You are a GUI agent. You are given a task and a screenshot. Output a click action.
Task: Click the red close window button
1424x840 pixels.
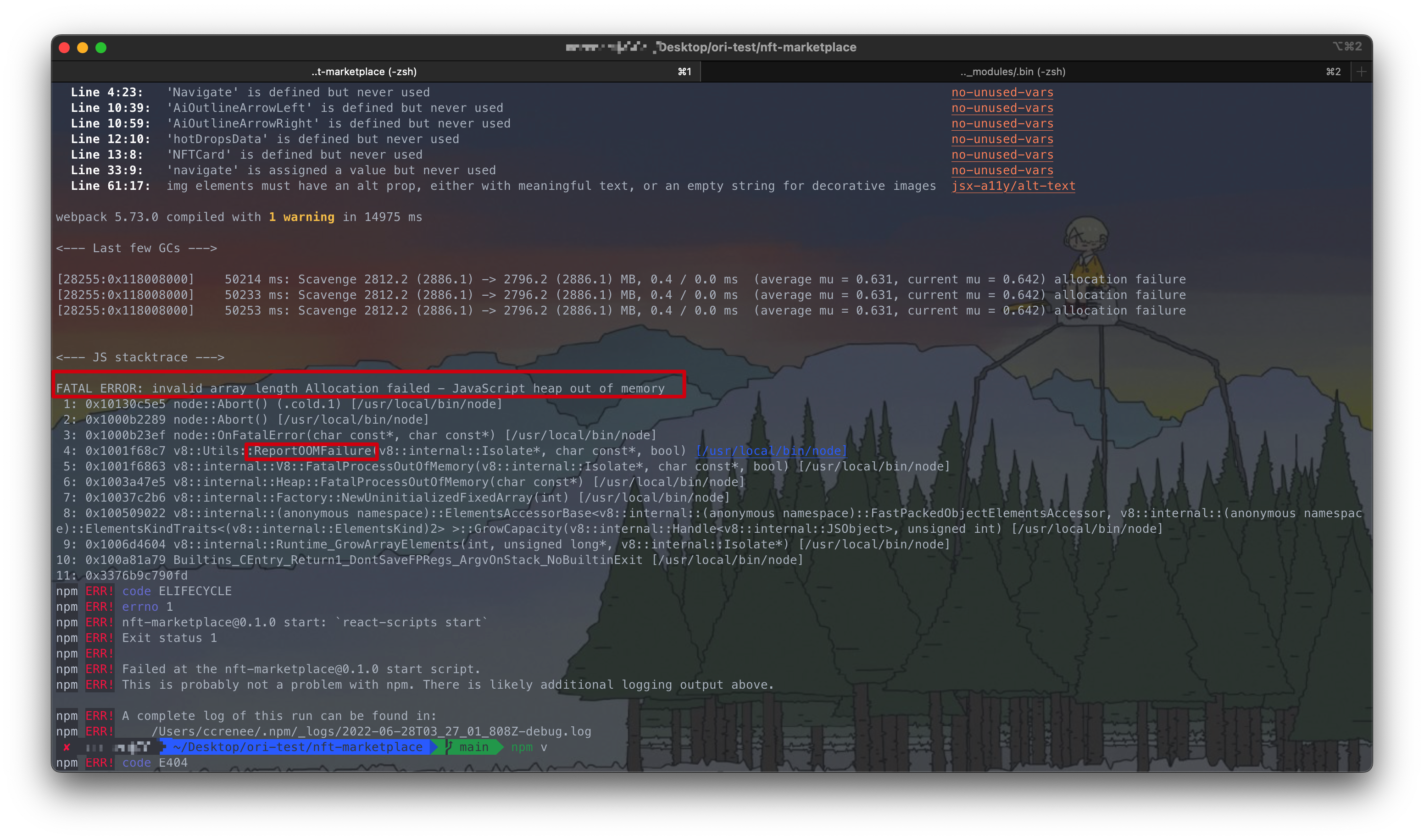(x=64, y=48)
